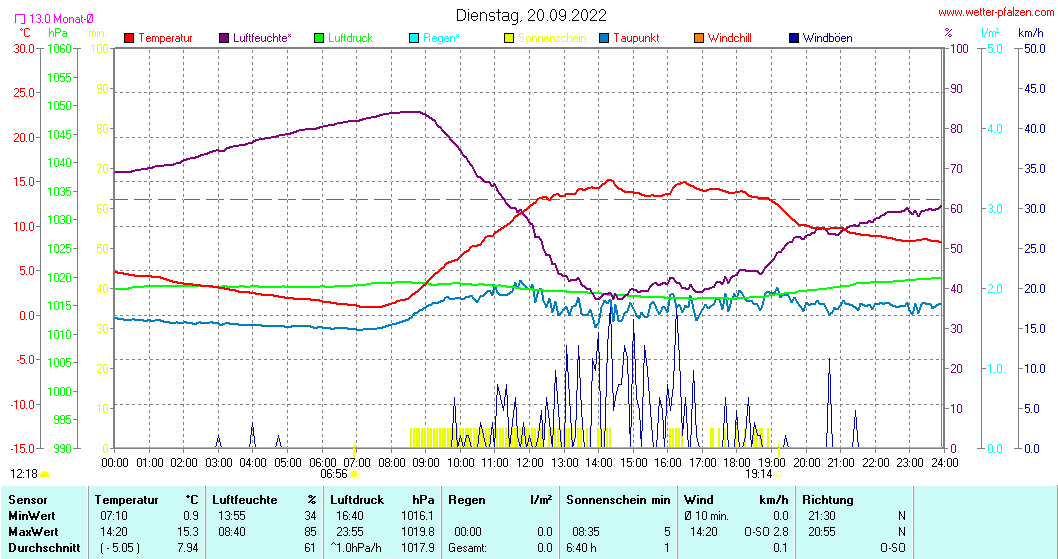Click the MinWert row label
Viewport: 1058px width, 559px height.
click(31, 516)
